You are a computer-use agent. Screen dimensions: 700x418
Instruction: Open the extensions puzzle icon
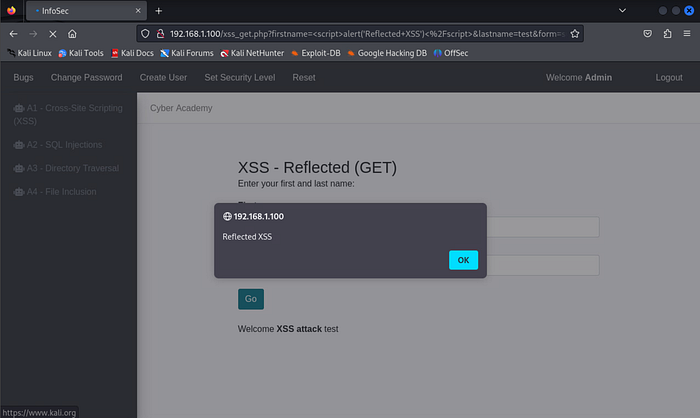pyautogui.click(x=667, y=33)
